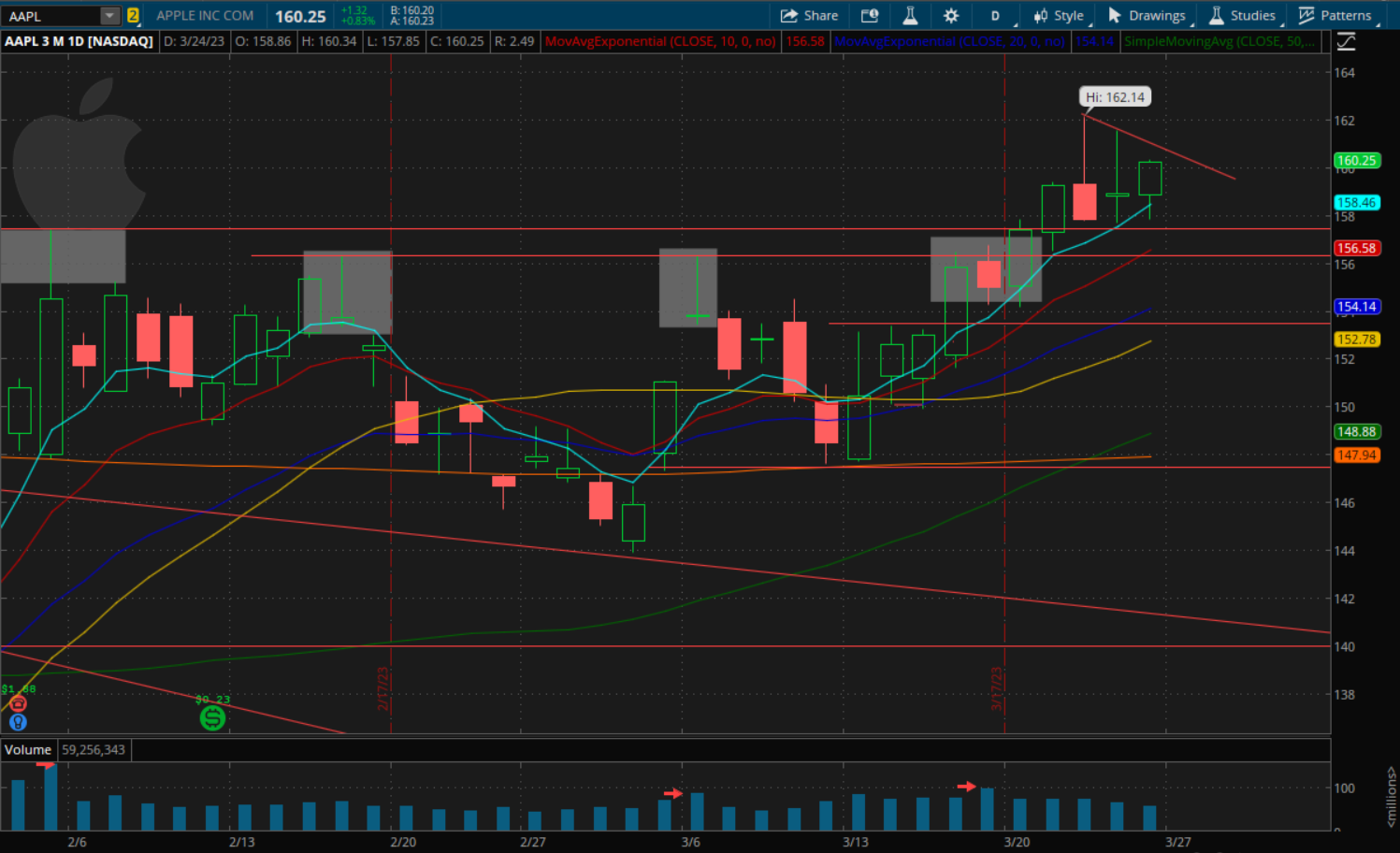Click the +1.32 net change value
The width and height of the screenshot is (1400, 853).
tap(354, 10)
